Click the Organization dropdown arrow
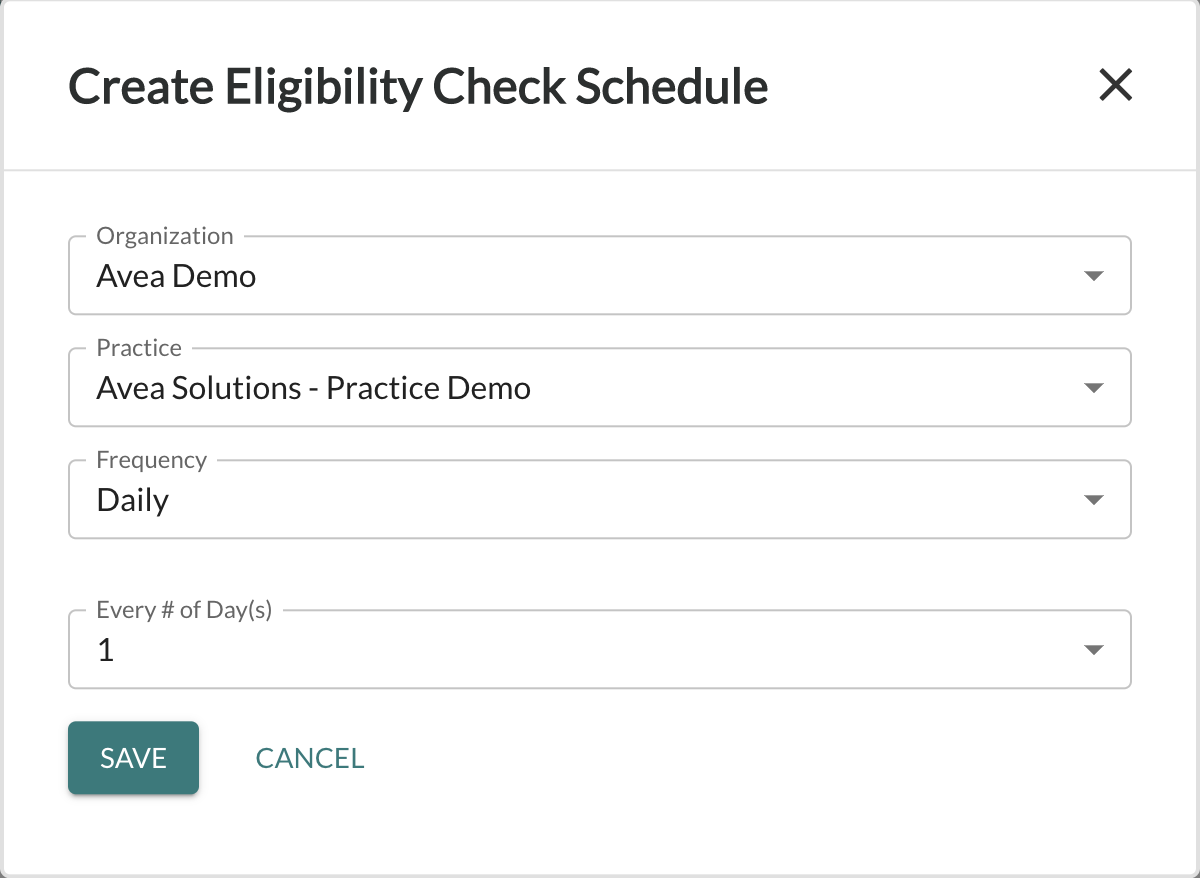 point(1094,275)
